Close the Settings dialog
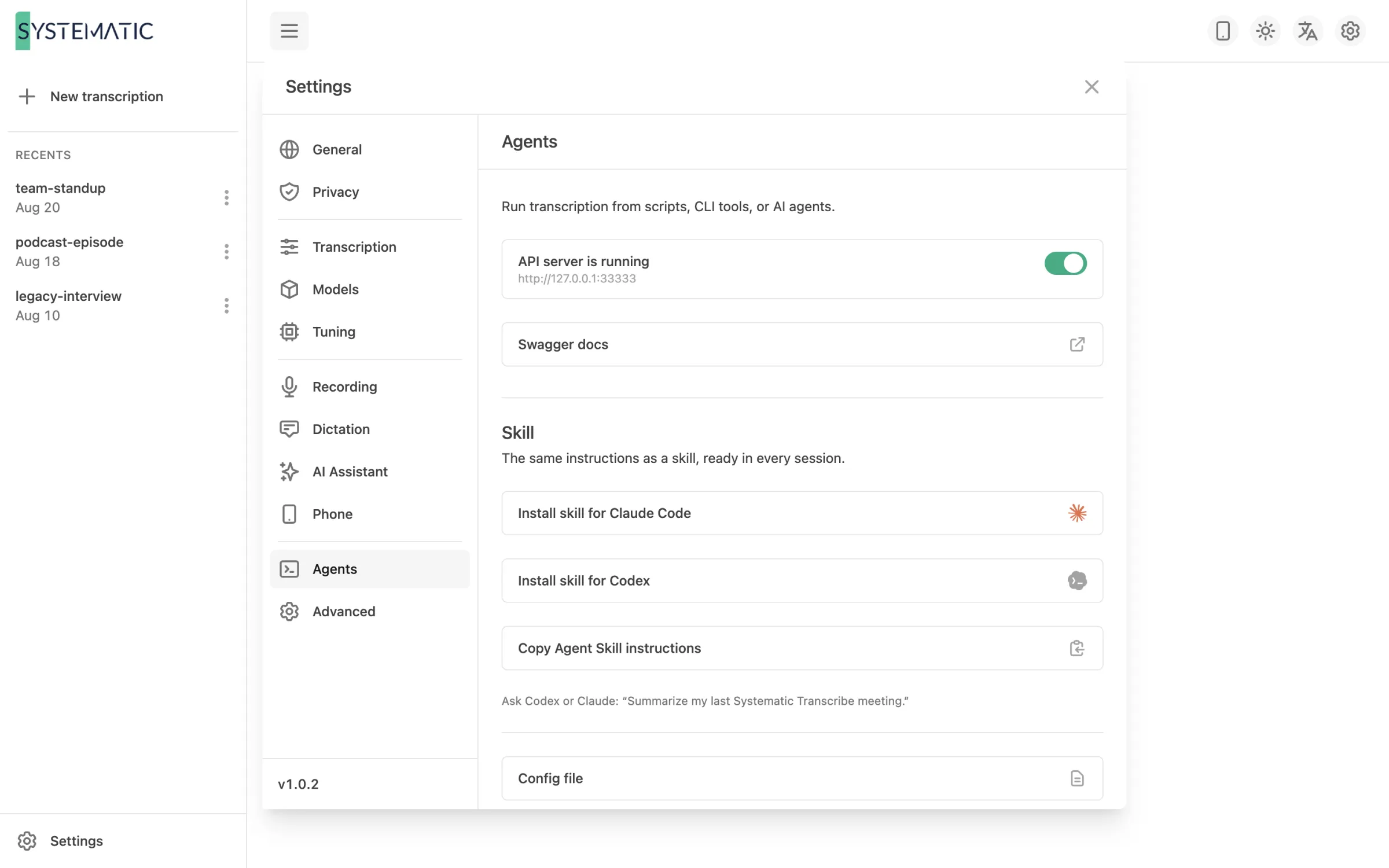1389x868 pixels. (x=1092, y=87)
